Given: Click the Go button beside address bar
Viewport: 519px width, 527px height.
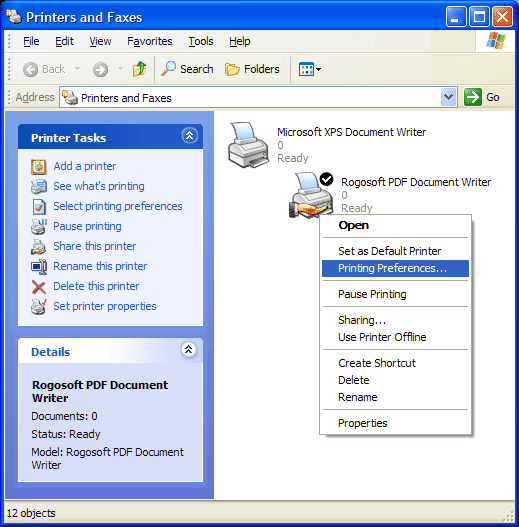Looking at the screenshot, I should [x=482, y=97].
